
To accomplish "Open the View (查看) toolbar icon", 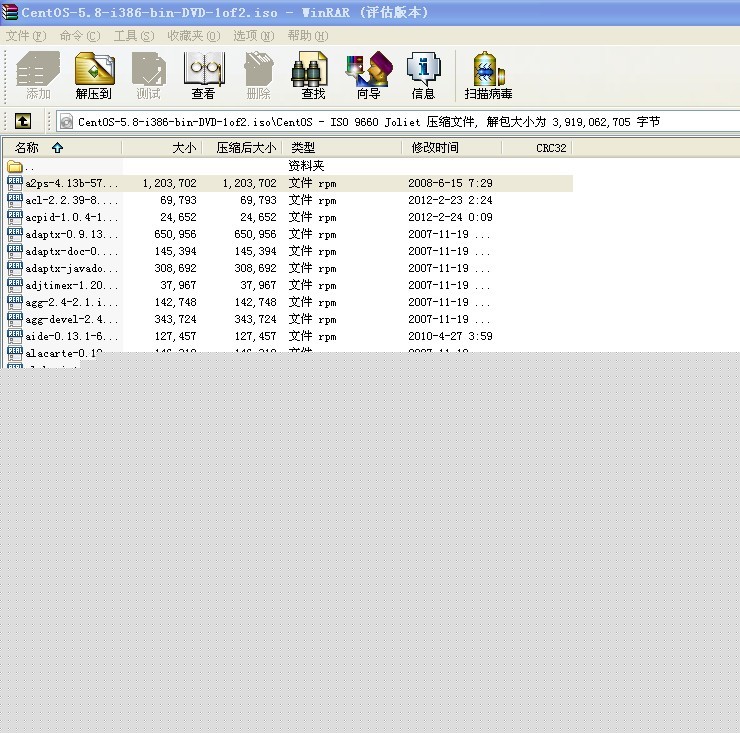I will (x=203, y=76).
